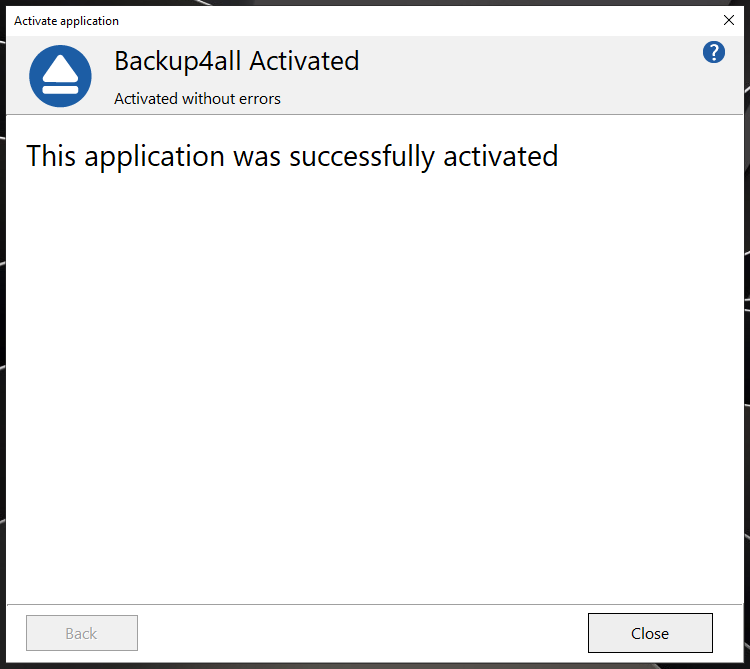This screenshot has width=750, height=669.
Task: Click the word "Backup4all" in the heading
Action: click(178, 61)
